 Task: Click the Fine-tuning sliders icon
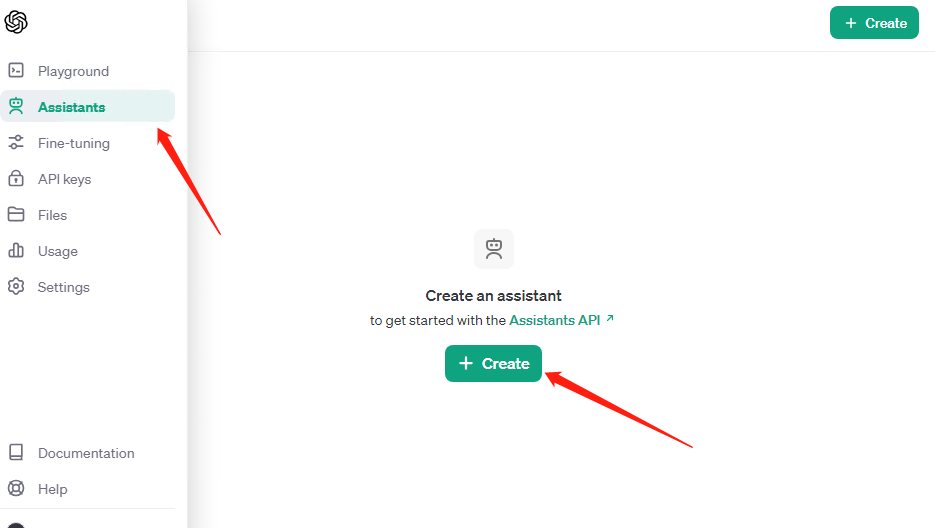16,143
